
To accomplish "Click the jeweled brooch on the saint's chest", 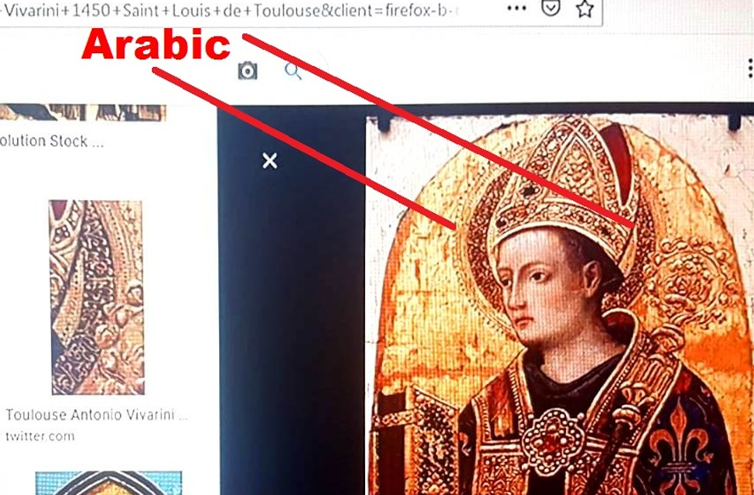I will point(553,441).
